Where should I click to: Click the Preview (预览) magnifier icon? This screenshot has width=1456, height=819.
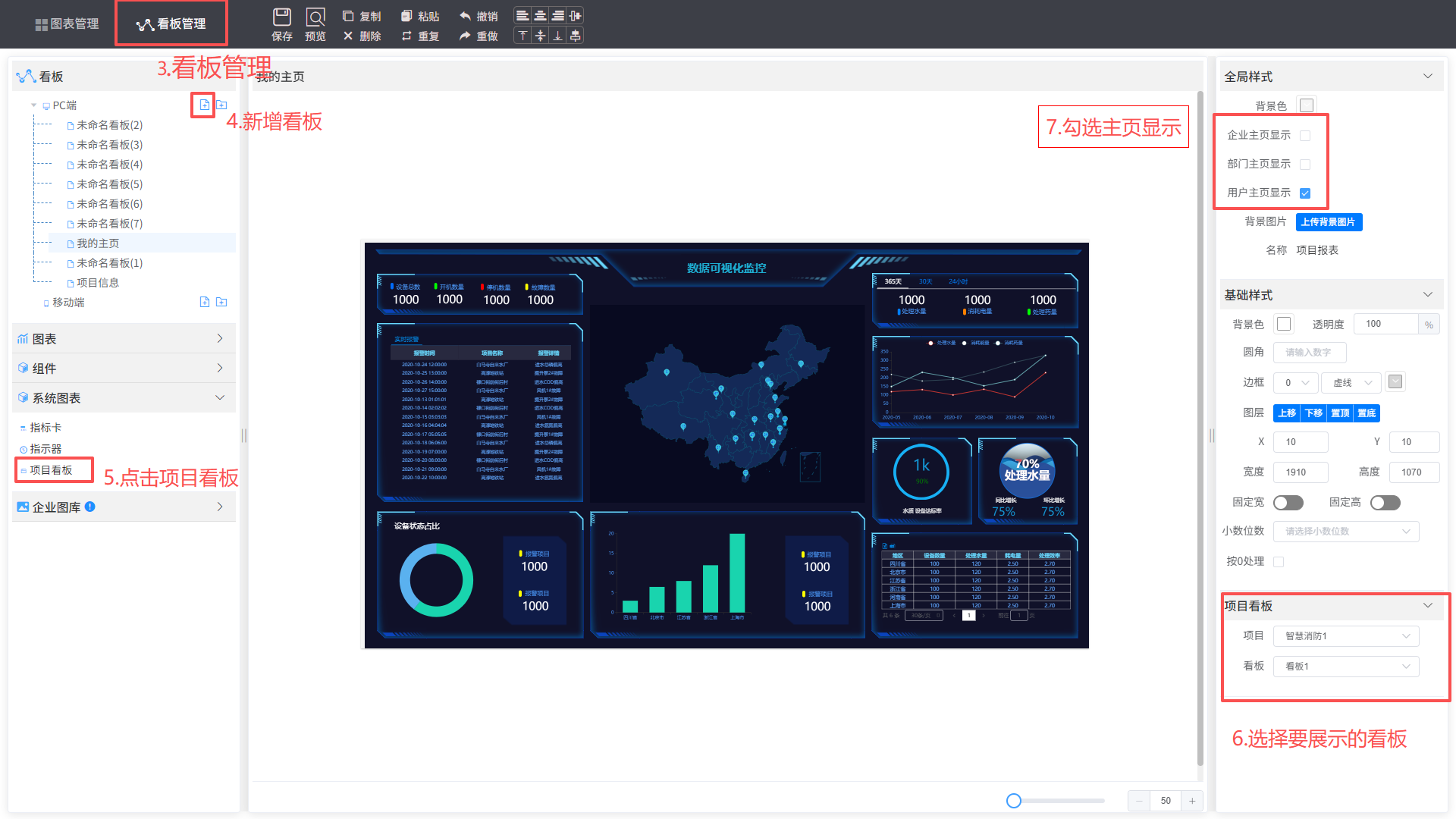click(315, 17)
